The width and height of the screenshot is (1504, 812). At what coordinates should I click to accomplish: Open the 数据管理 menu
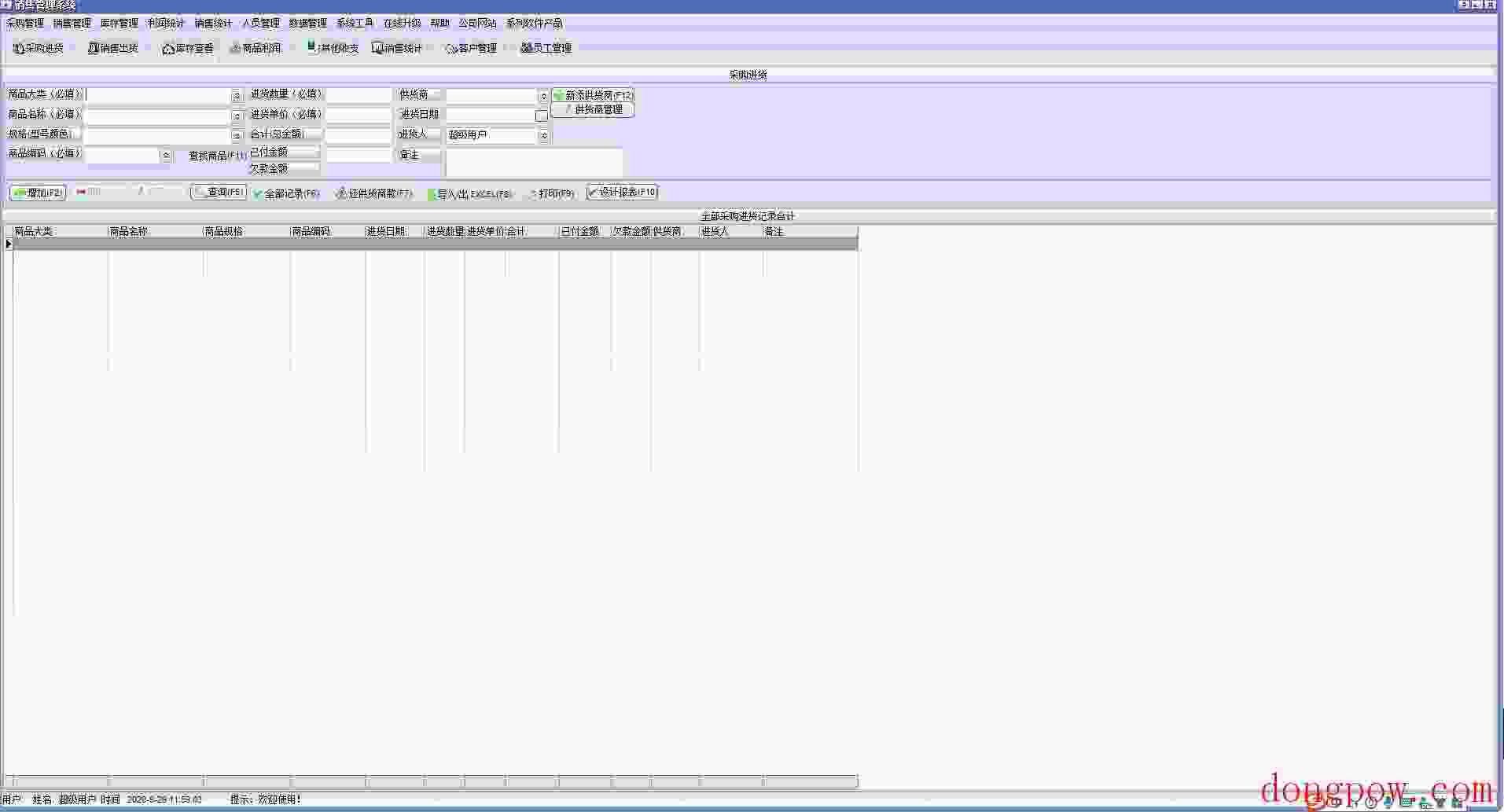pos(308,24)
